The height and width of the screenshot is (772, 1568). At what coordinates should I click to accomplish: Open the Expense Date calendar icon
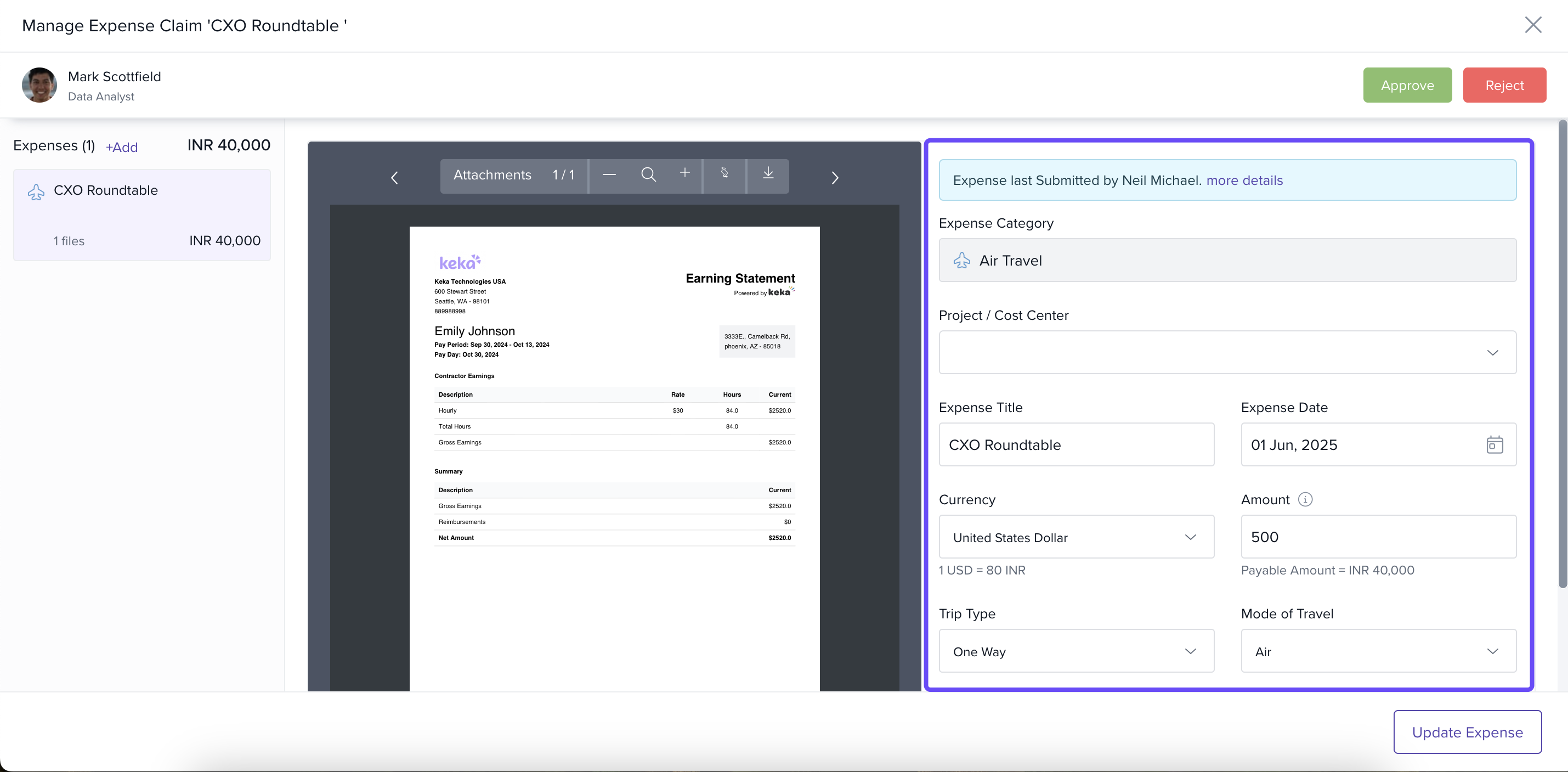point(1495,445)
